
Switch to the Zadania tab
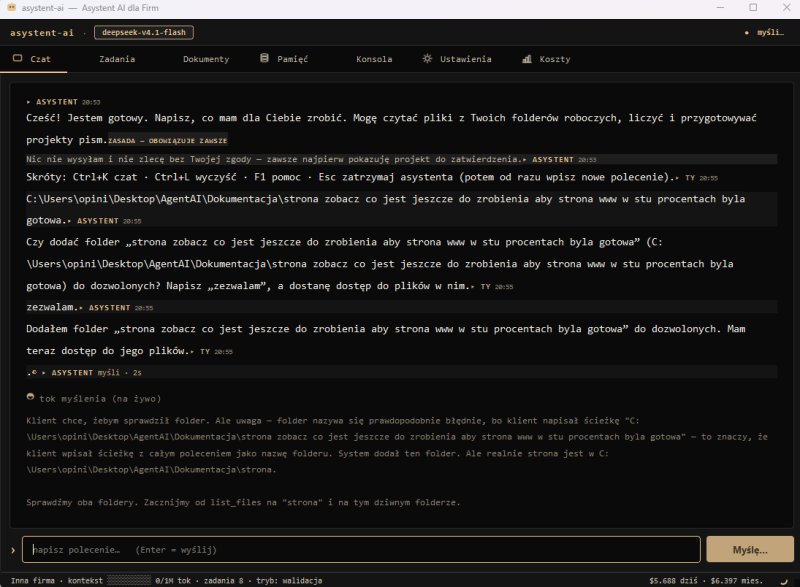point(117,59)
